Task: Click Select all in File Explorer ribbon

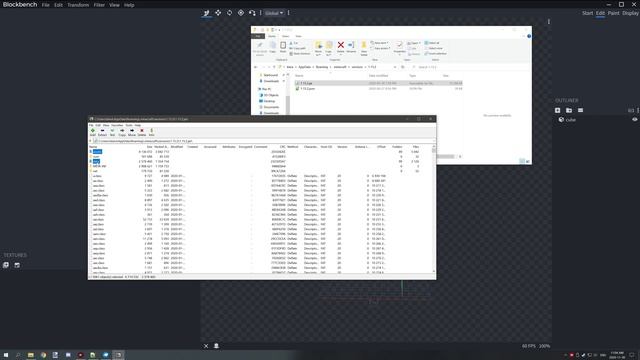Action: (x=432, y=43)
